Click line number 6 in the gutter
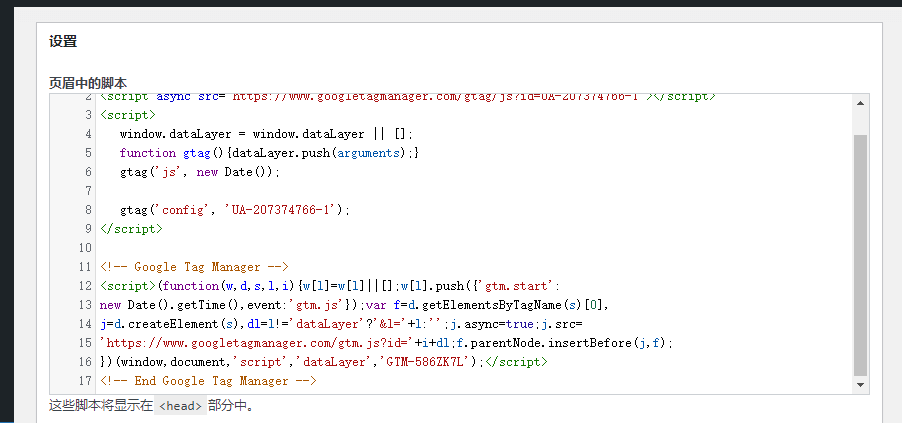The width and height of the screenshot is (902, 423). tap(89, 172)
